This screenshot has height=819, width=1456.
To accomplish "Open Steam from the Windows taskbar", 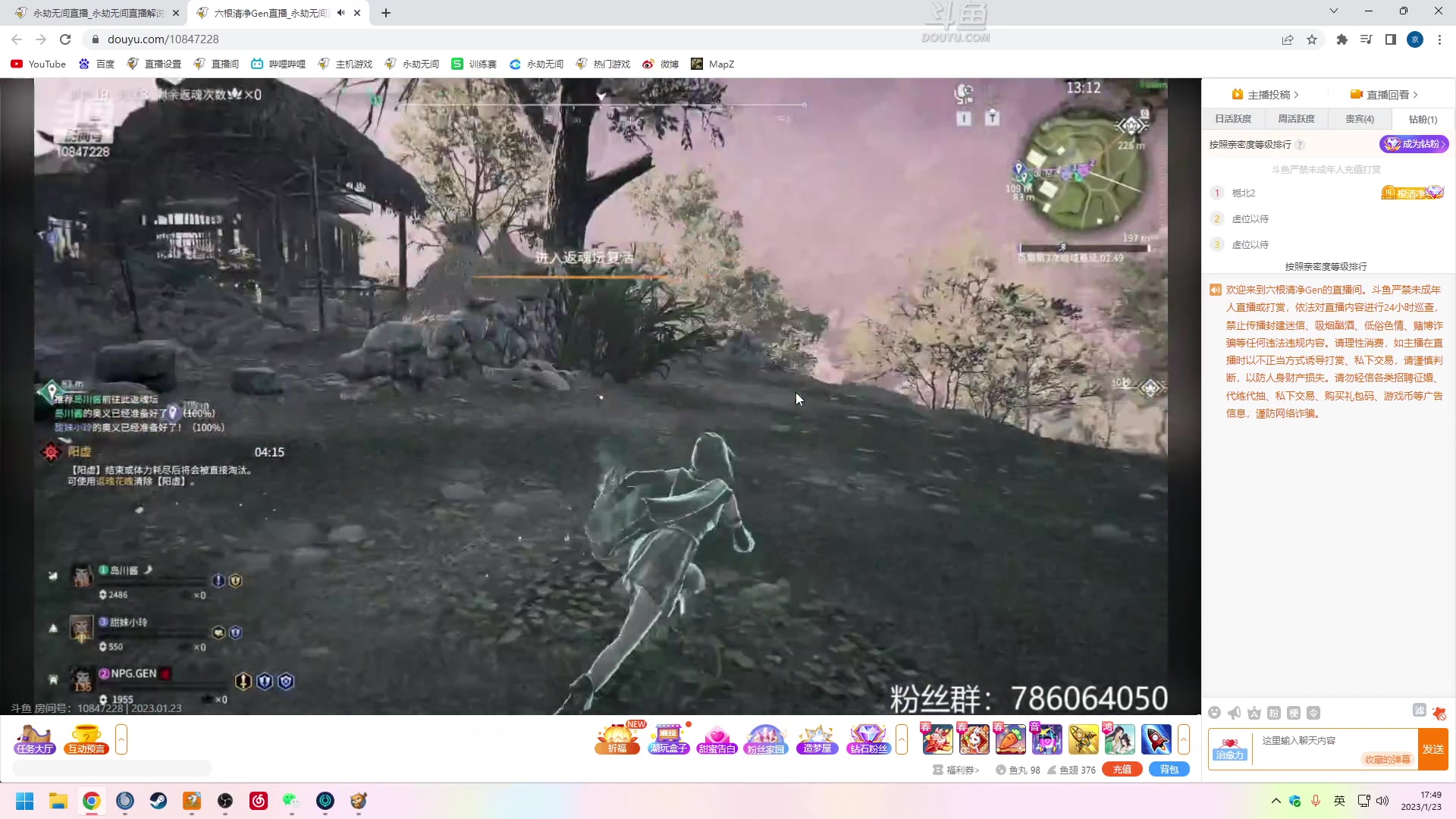I will [158, 801].
